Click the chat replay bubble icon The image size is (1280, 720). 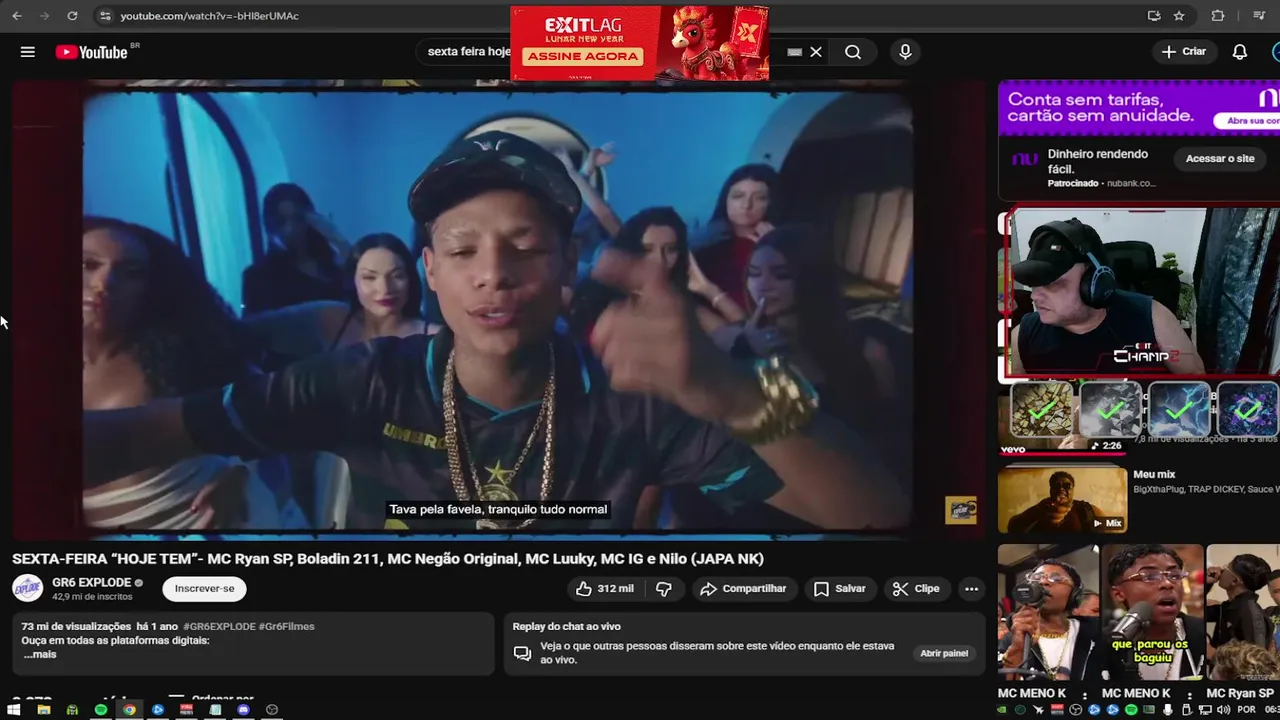click(522, 654)
